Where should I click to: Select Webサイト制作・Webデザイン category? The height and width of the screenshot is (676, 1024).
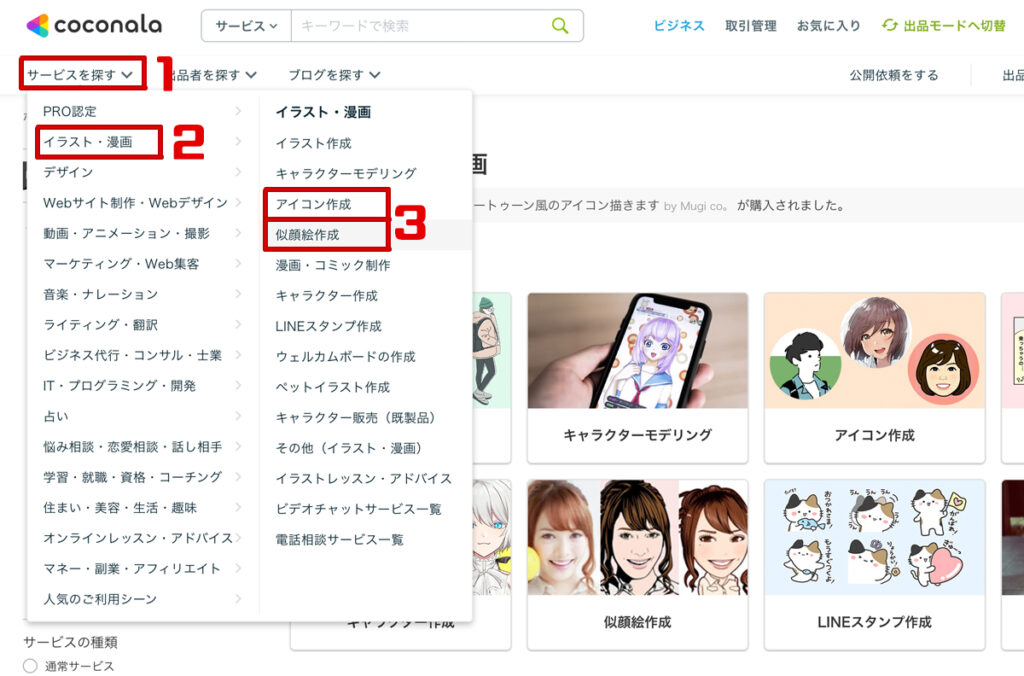tap(135, 203)
